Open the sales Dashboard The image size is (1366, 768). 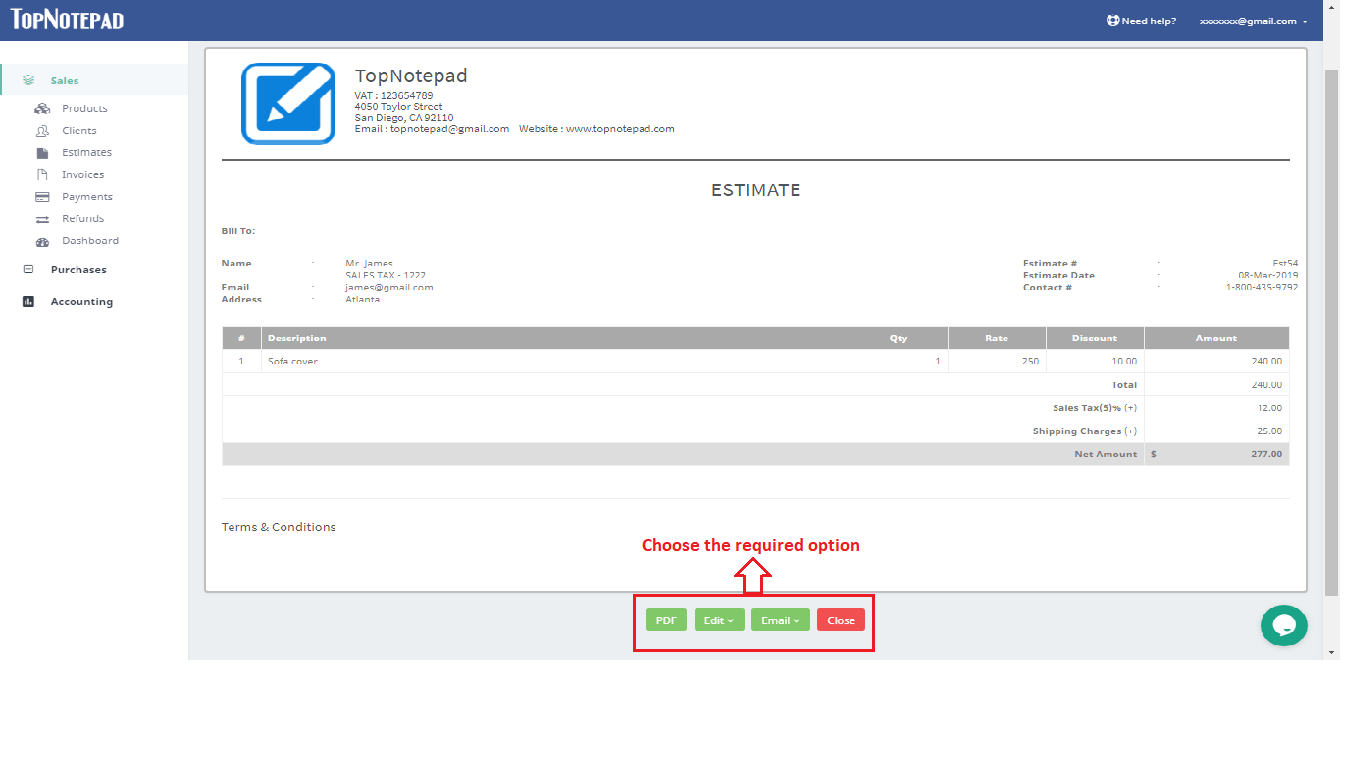pyautogui.click(x=90, y=241)
